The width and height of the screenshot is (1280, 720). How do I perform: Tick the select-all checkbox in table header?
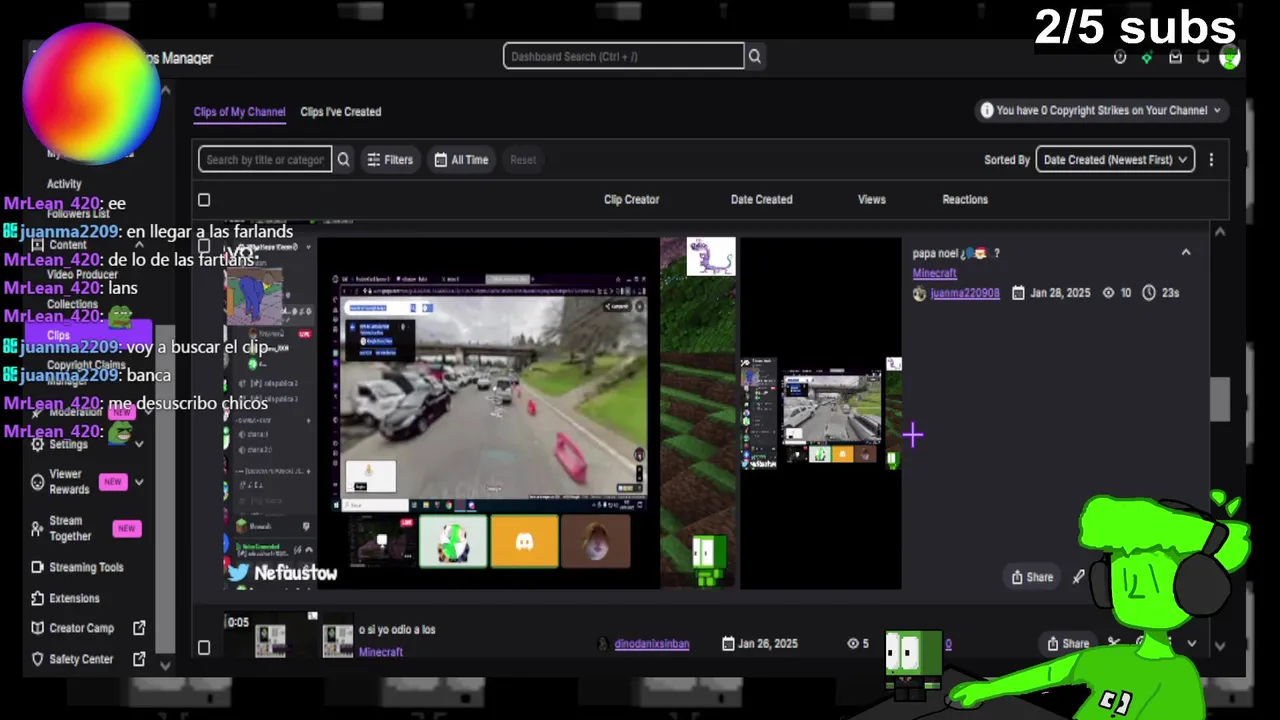point(204,200)
